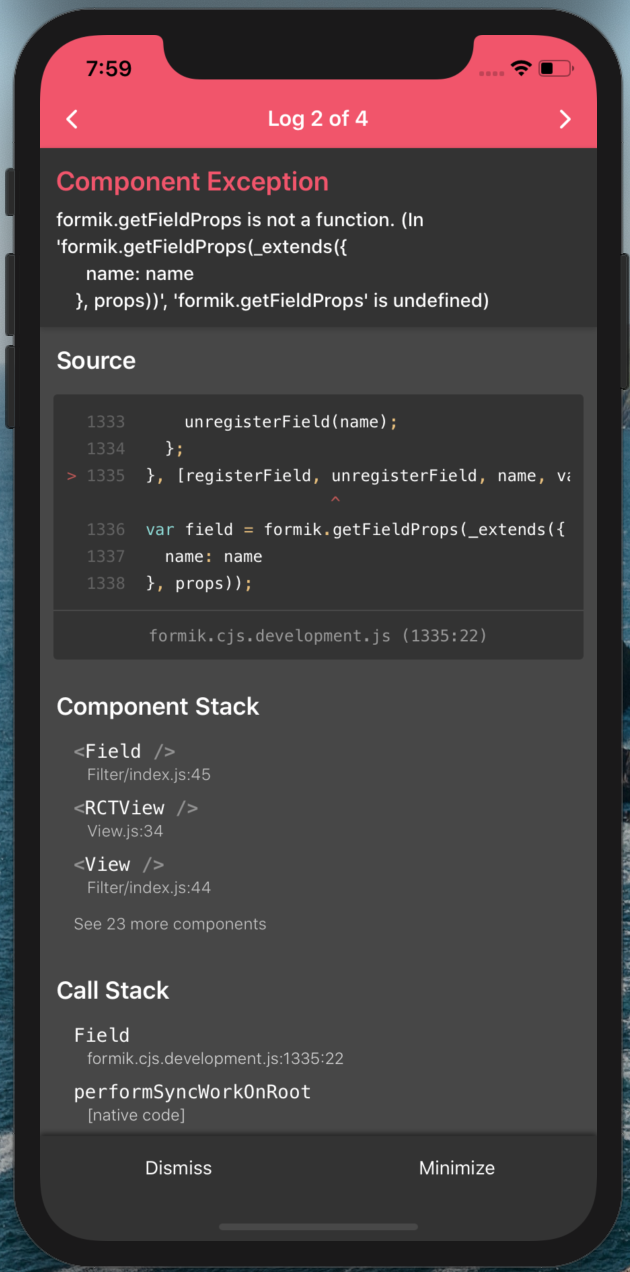Image resolution: width=630 pixels, height=1272 pixels.
Task: Navigate to the previous log with left chevron
Action: click(x=71, y=119)
